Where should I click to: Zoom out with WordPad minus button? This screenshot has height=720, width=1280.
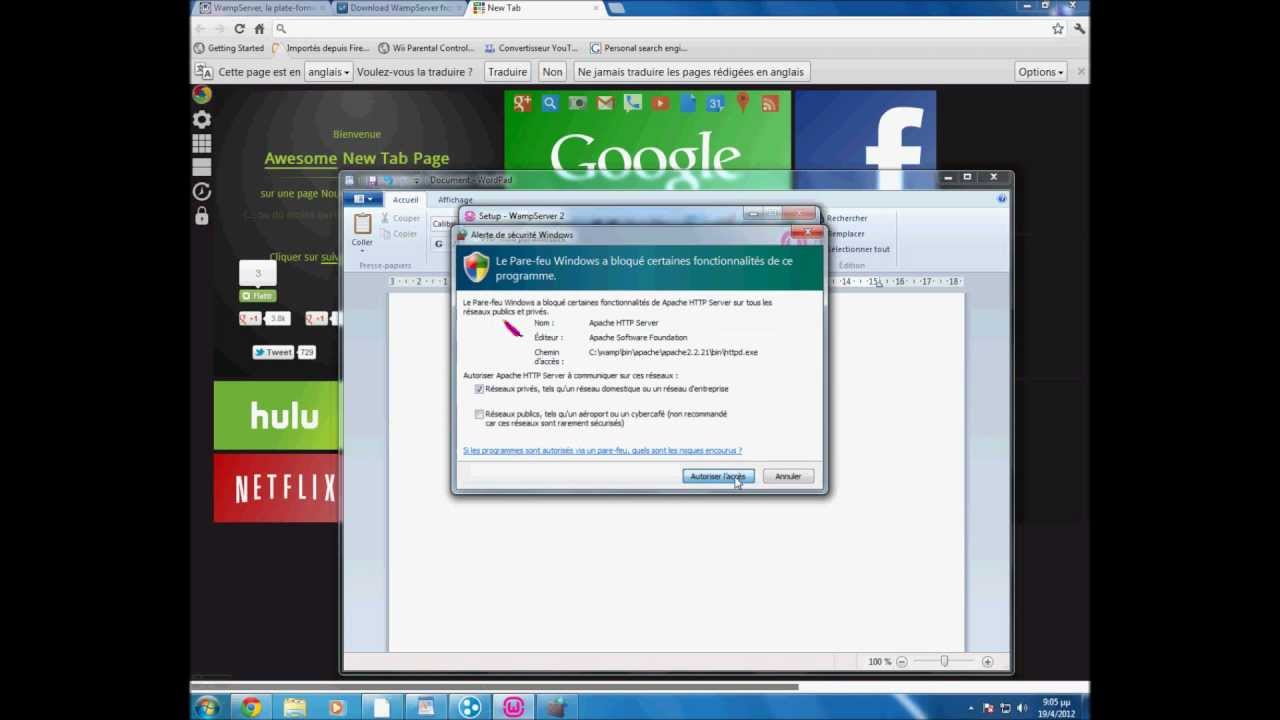point(902,662)
